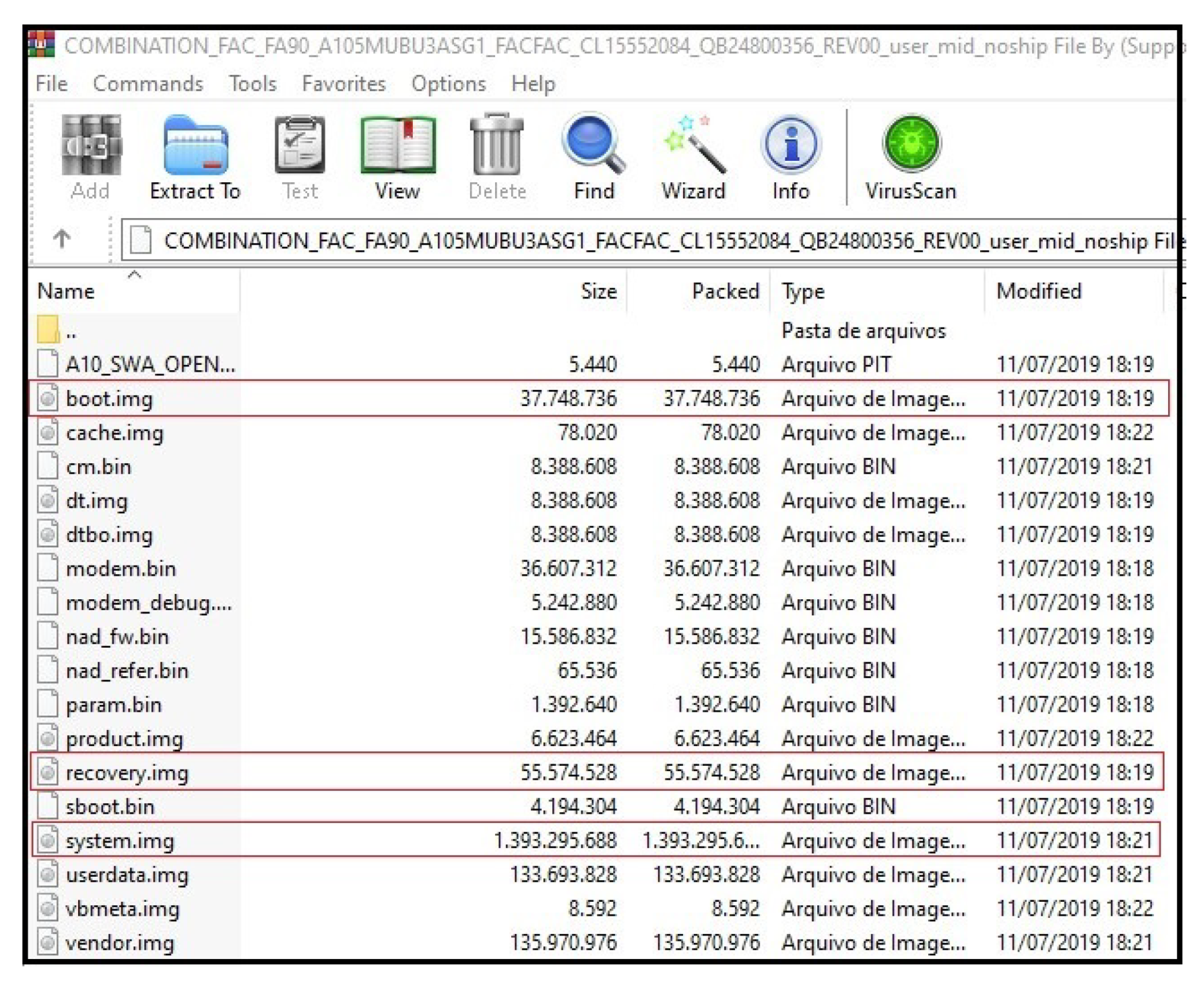Screen dimensions: 1204x985
Task: Select the A10_SWA_OPEN... file name
Action: (x=151, y=364)
